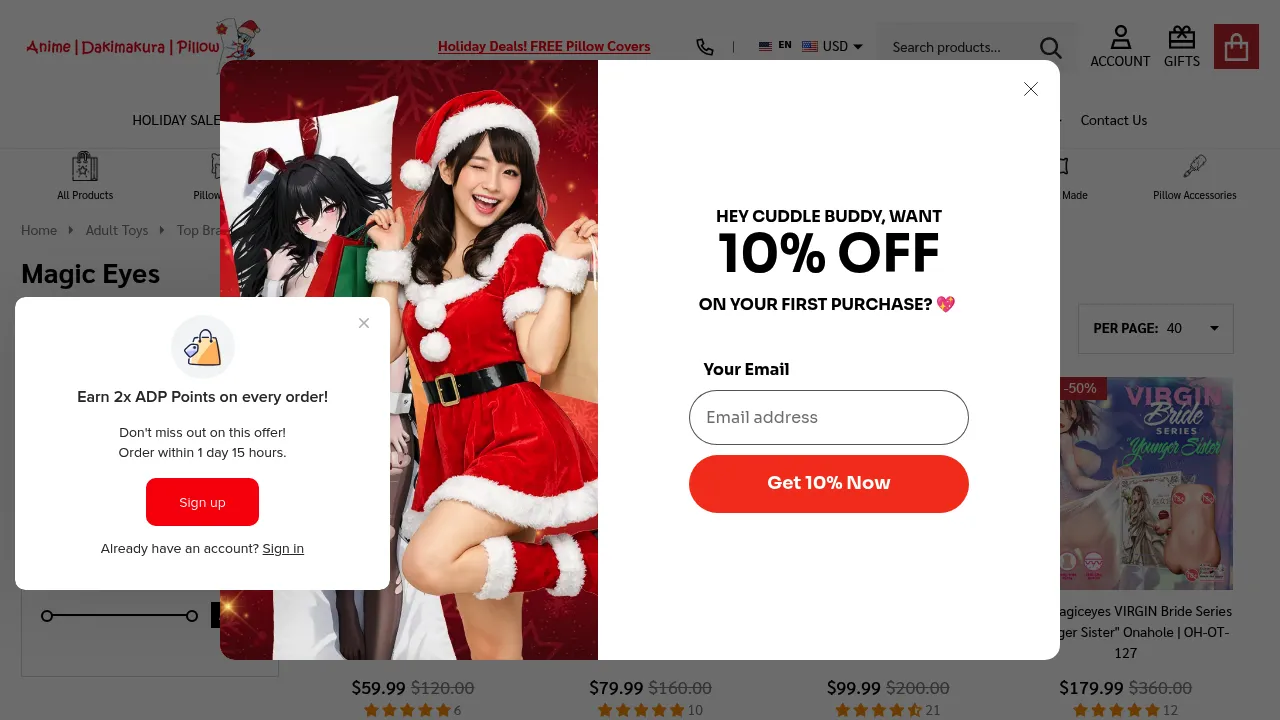Select the EN language selector

(775, 46)
